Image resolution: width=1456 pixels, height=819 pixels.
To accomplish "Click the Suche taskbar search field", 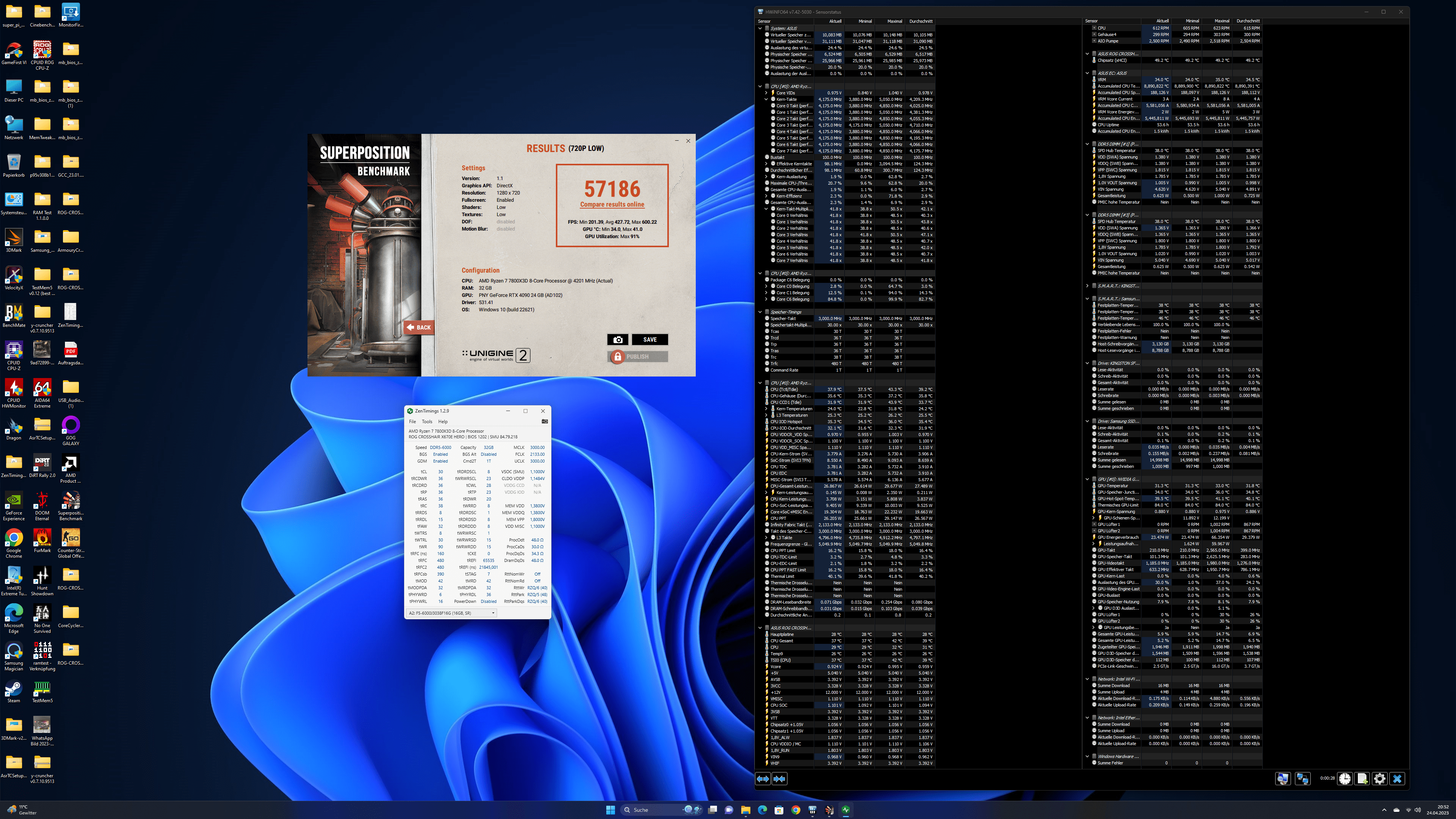I will [x=661, y=810].
